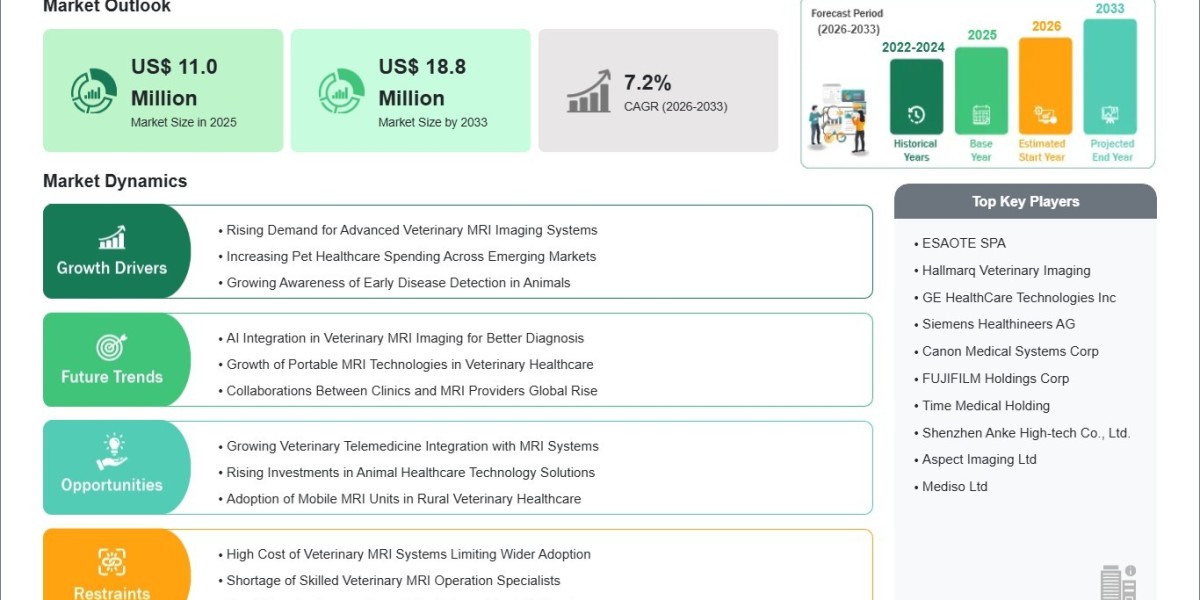Viewport: 1200px width, 600px height.
Task: Click the 7.2% CAGR value
Action: point(648,82)
